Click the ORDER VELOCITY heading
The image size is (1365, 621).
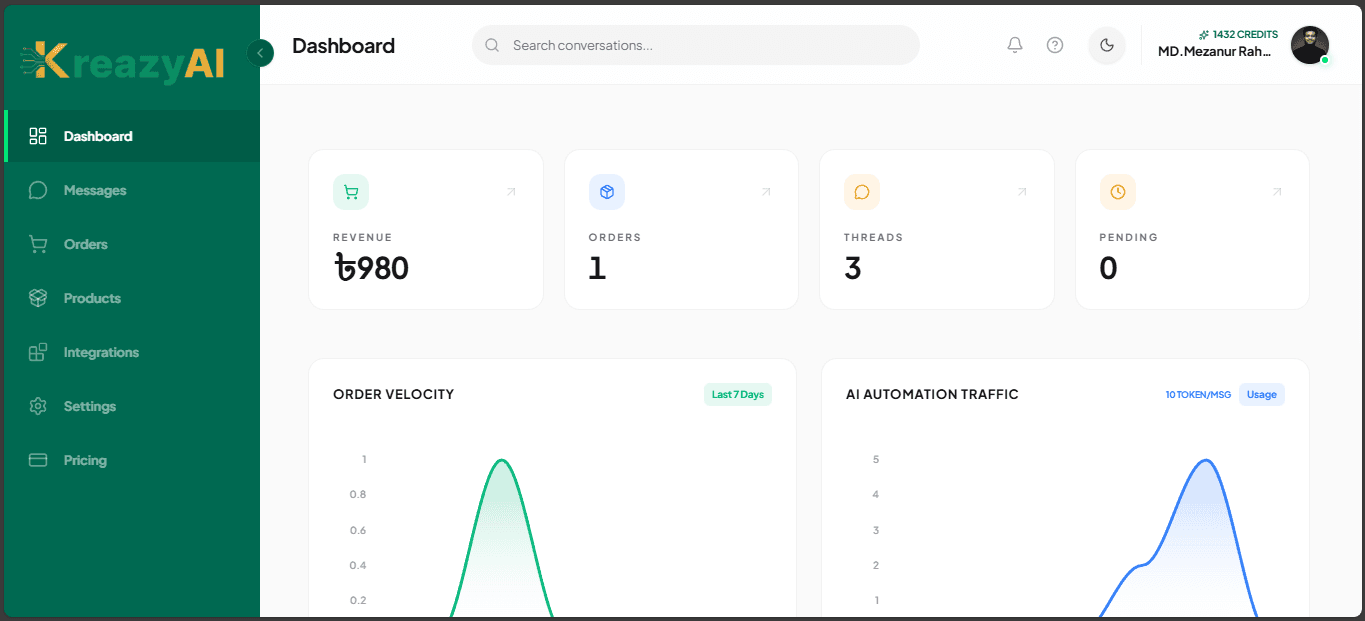[394, 395]
